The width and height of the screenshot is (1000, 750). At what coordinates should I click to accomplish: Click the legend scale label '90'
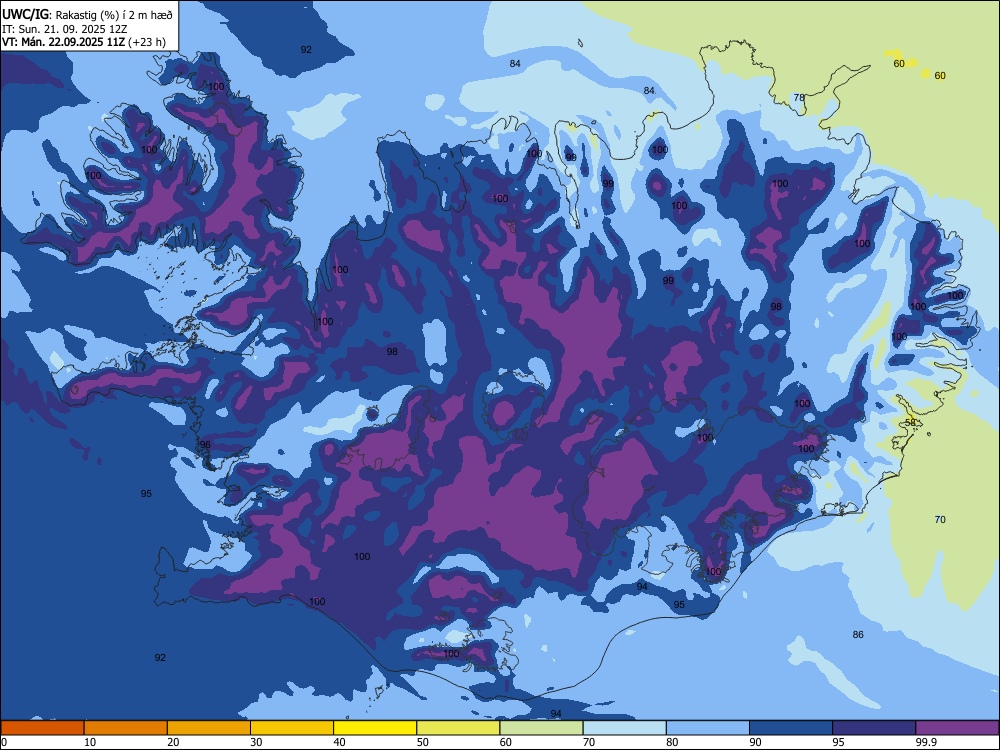tap(756, 742)
